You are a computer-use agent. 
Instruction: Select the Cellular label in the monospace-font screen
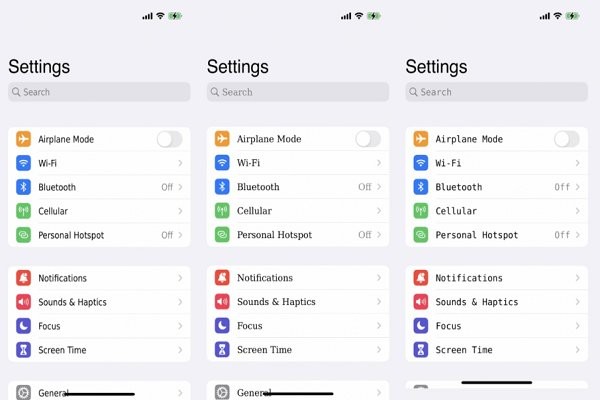point(456,211)
